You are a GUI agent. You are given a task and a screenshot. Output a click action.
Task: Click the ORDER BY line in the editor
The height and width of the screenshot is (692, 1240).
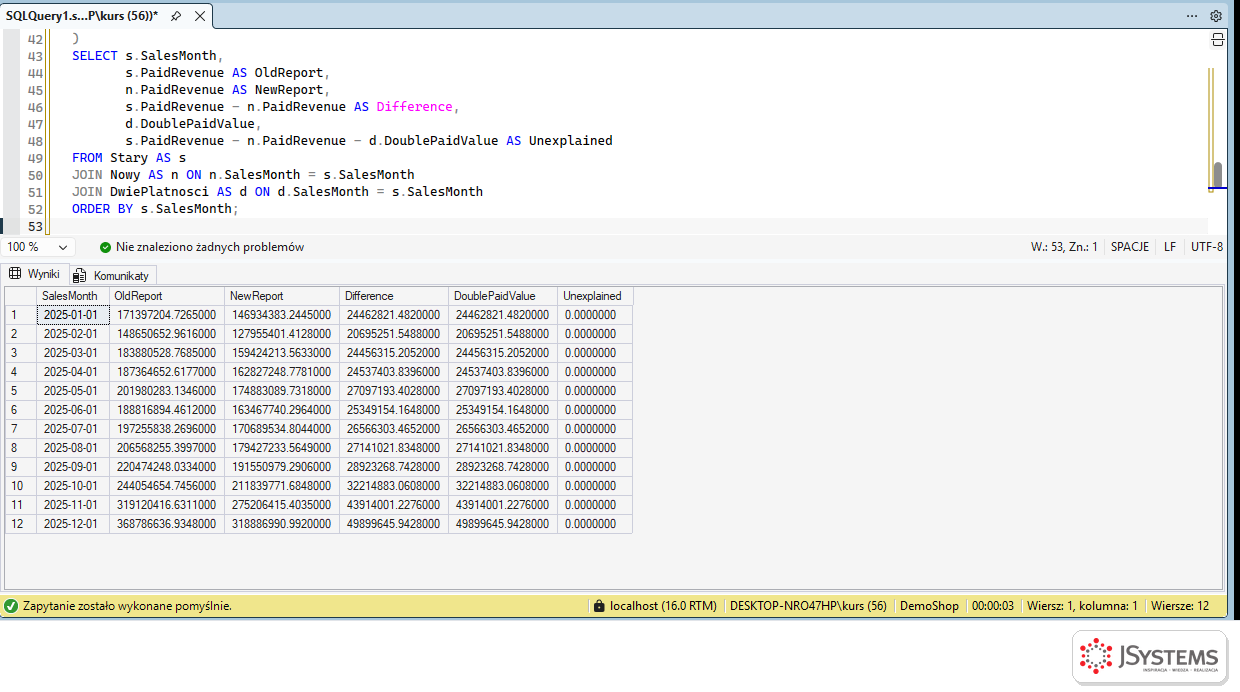click(156, 209)
